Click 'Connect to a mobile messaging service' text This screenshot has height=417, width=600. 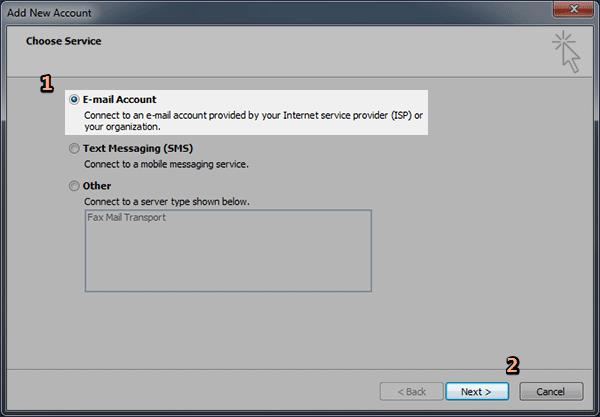click(x=166, y=164)
